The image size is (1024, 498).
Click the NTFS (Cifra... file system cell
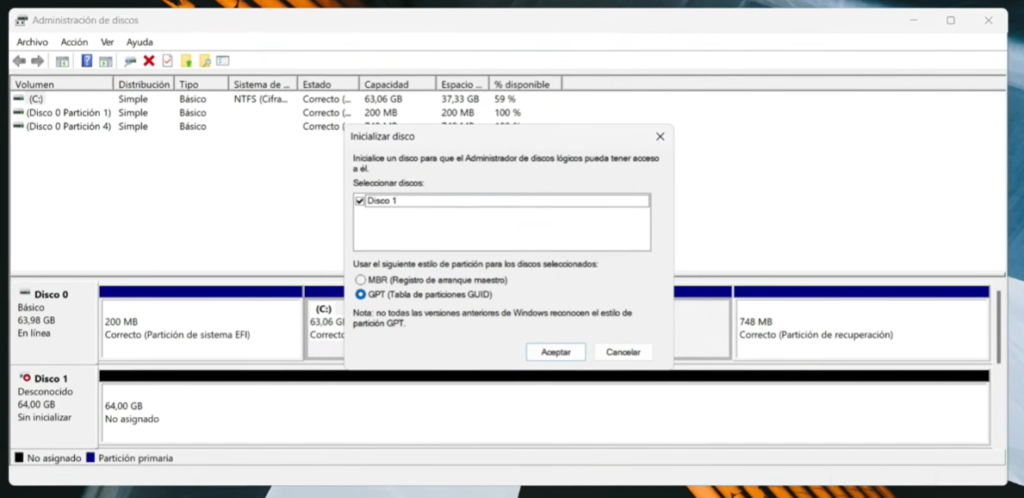point(263,99)
